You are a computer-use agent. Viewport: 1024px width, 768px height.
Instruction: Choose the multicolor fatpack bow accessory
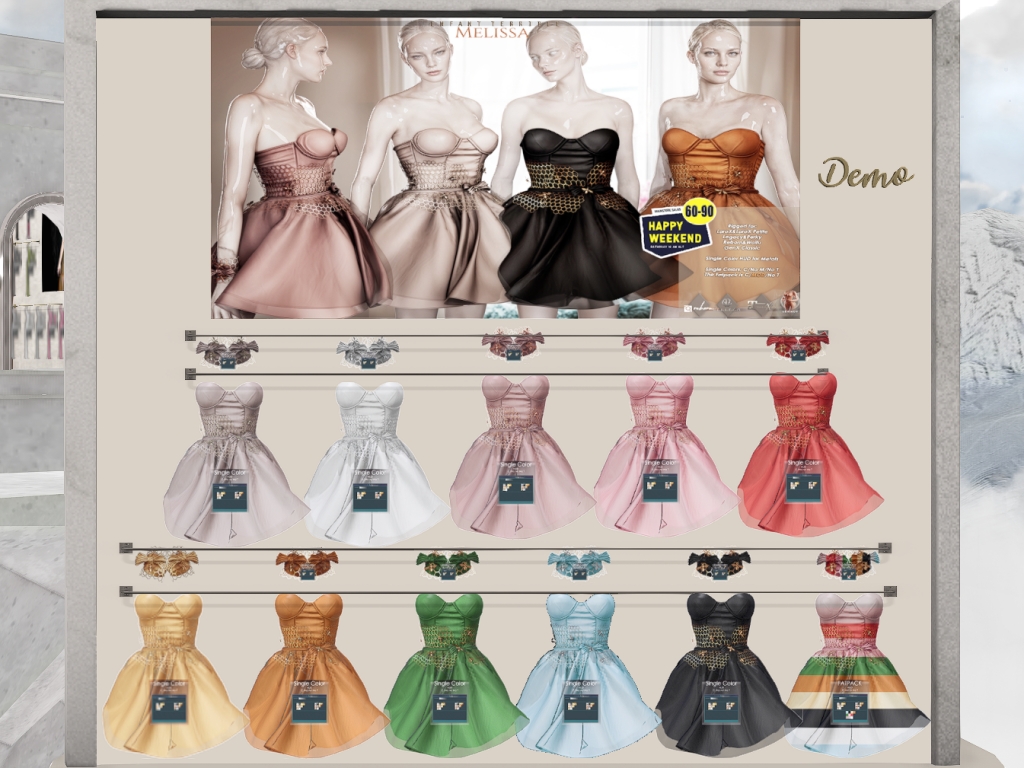coord(847,565)
